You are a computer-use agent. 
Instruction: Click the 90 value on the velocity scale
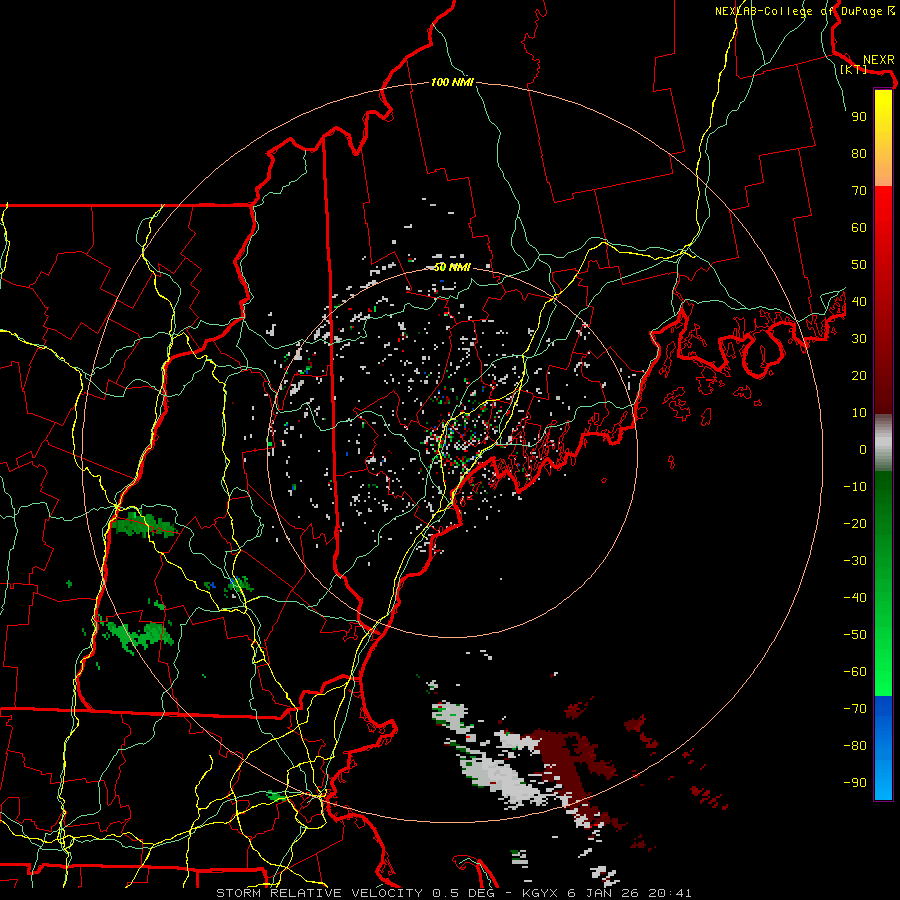tap(859, 117)
